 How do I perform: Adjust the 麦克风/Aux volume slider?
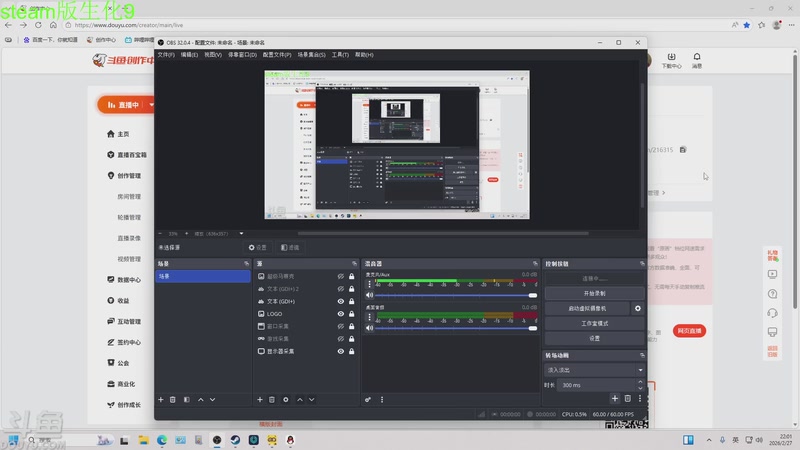pos(456,295)
